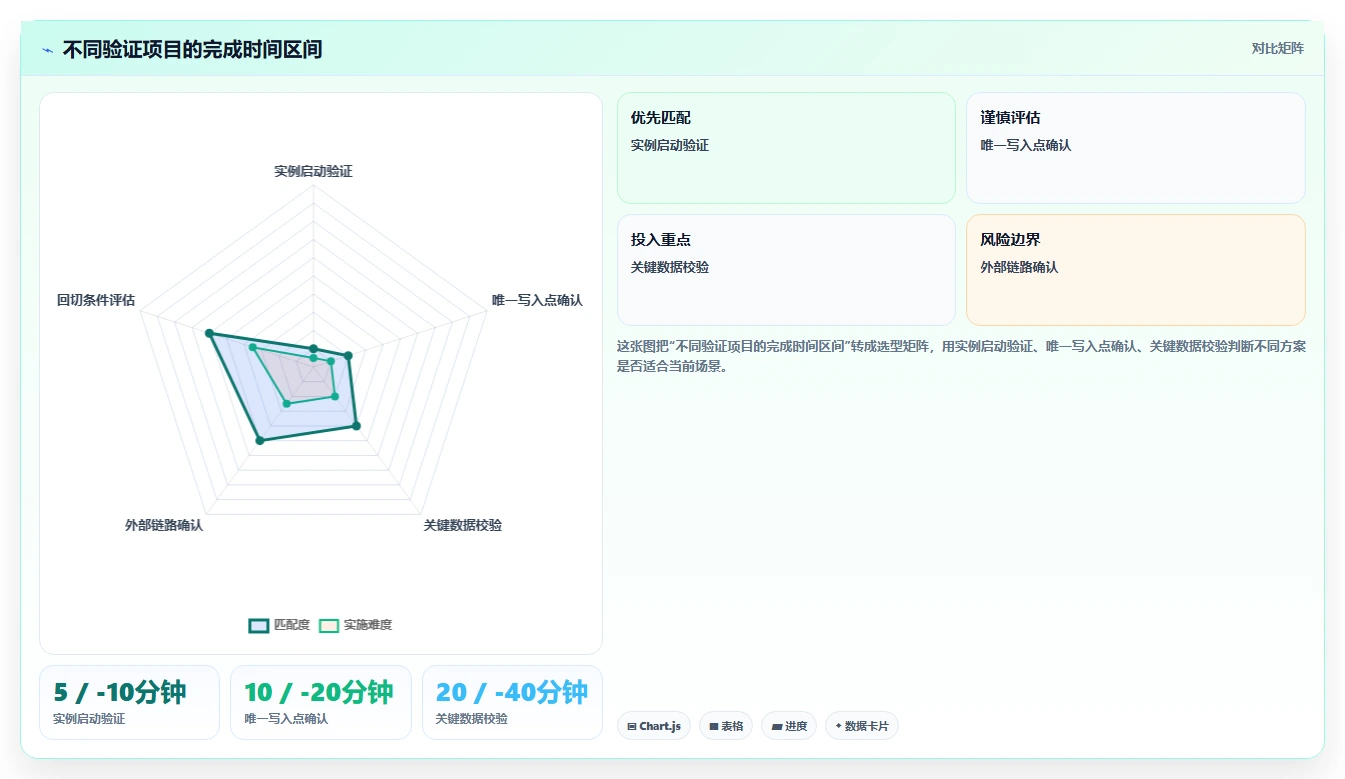Viewport: 1345px width, 779px height.
Task: Click the 5 / -10分钟 stat card
Action: (x=129, y=702)
